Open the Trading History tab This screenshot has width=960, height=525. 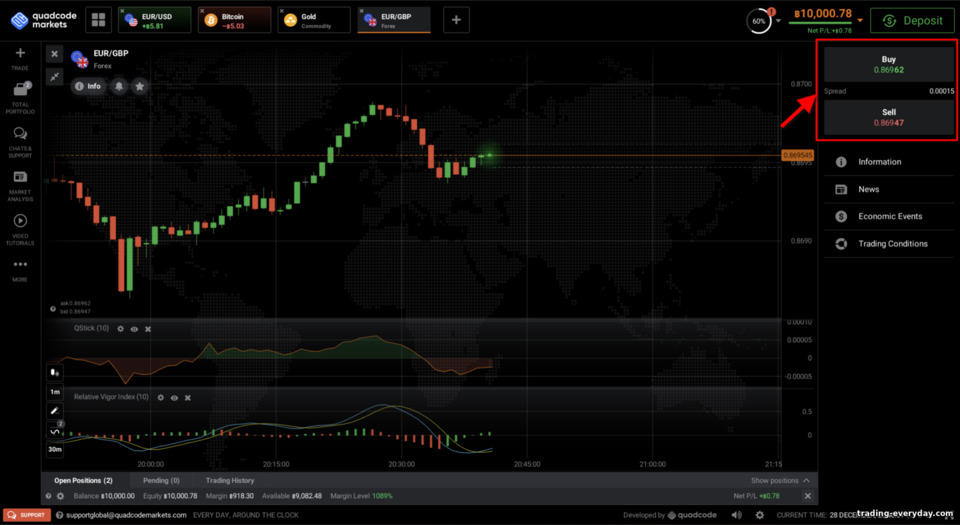click(x=230, y=480)
